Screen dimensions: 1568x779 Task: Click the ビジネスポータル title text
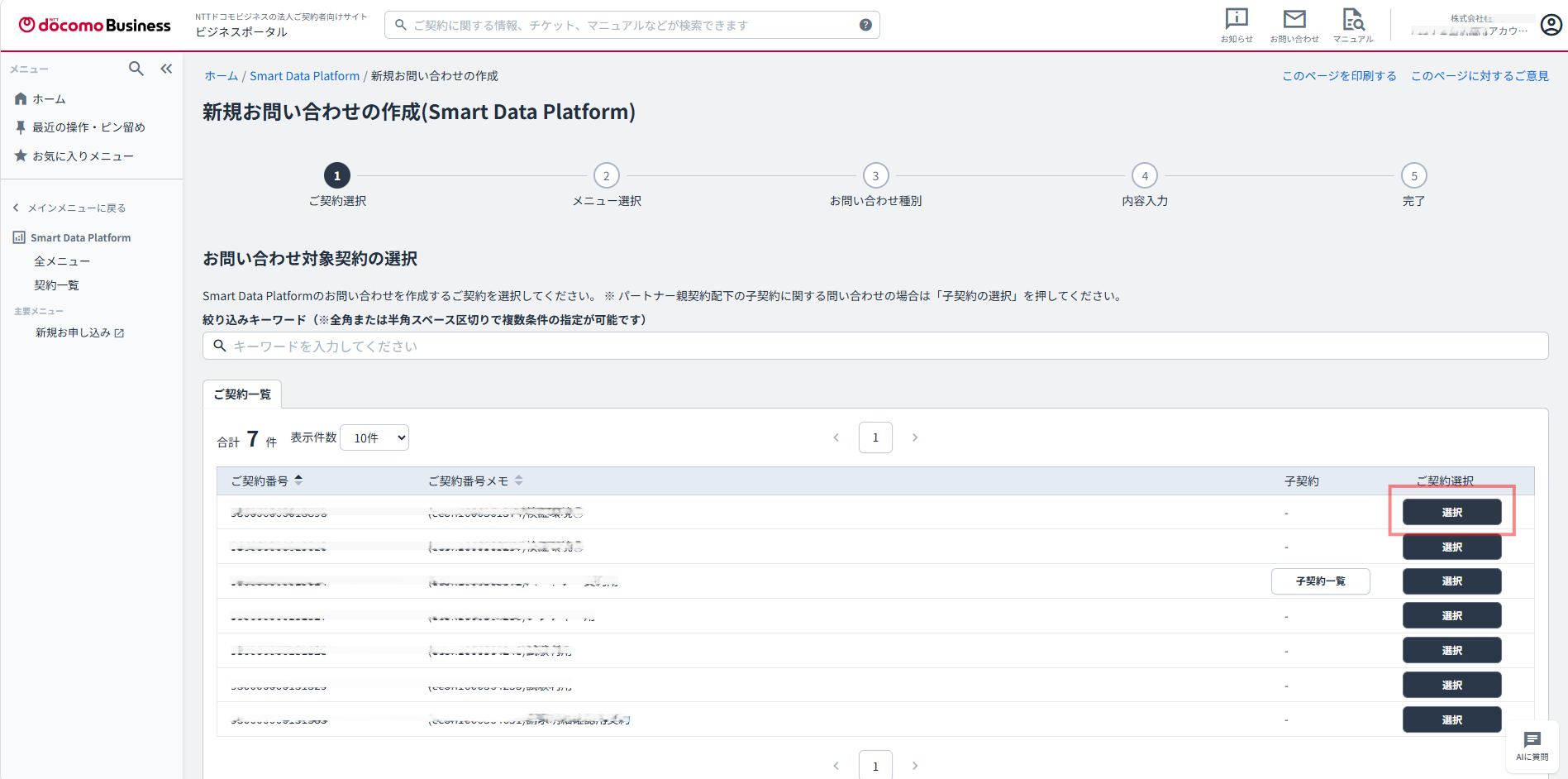241,32
